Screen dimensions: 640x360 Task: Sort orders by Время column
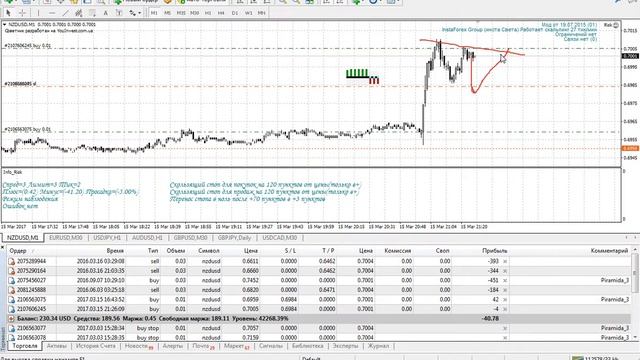[115, 251]
